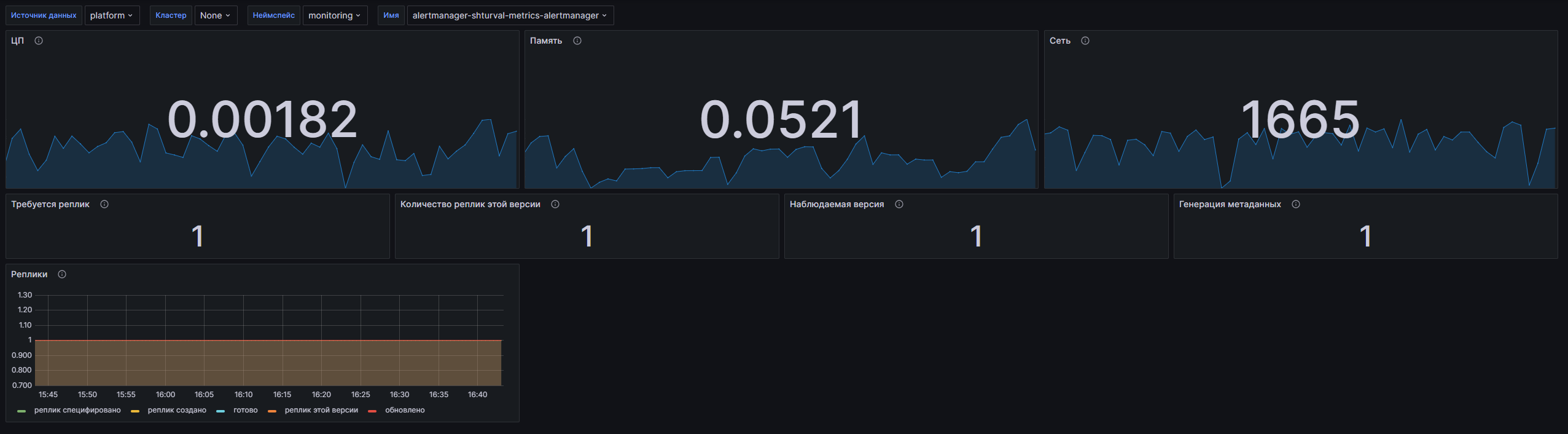Viewport: 1568px width, 434px height.
Task: Click the red 'обновлено' legend color marker
Action: tap(372, 411)
